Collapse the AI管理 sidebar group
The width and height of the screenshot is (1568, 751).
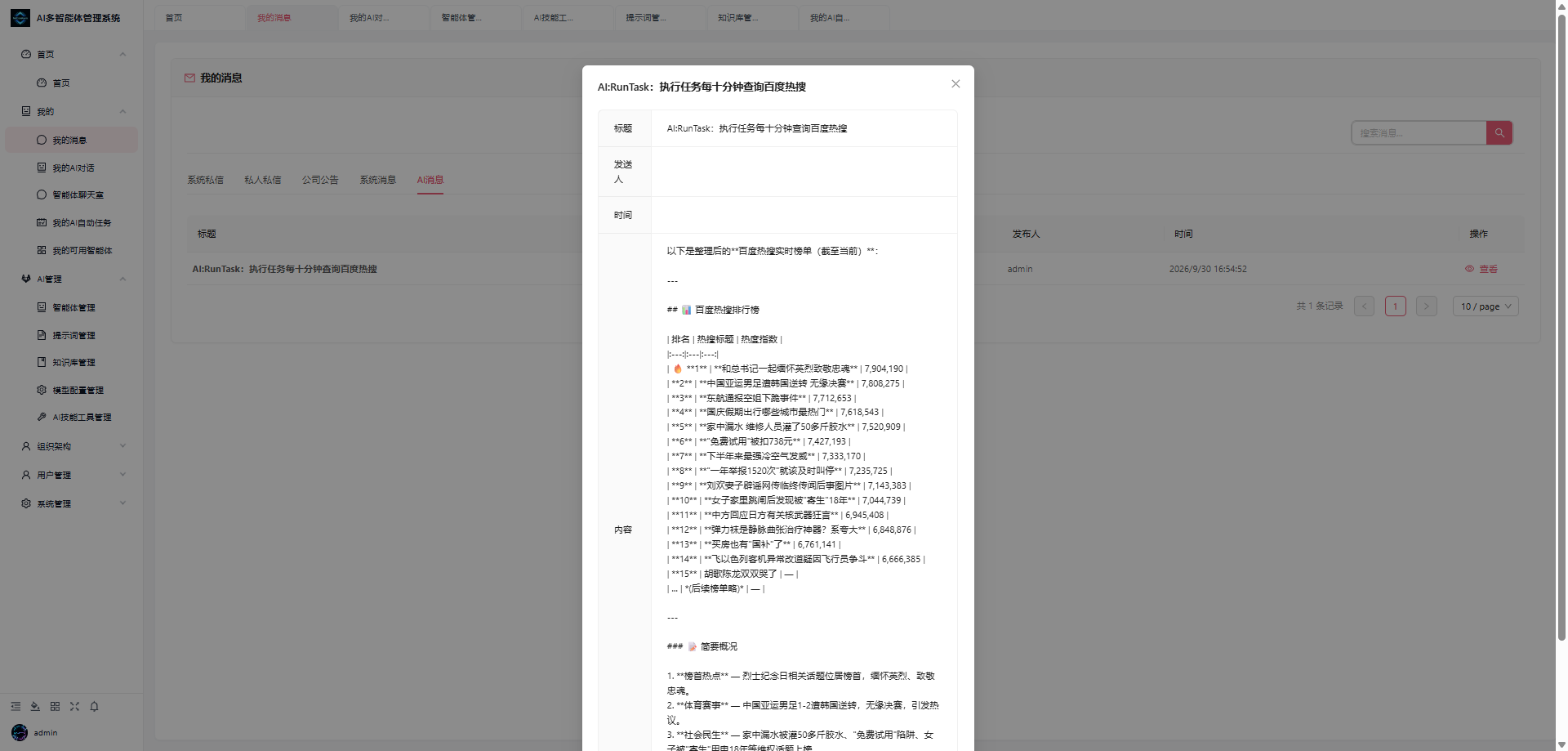click(71, 279)
